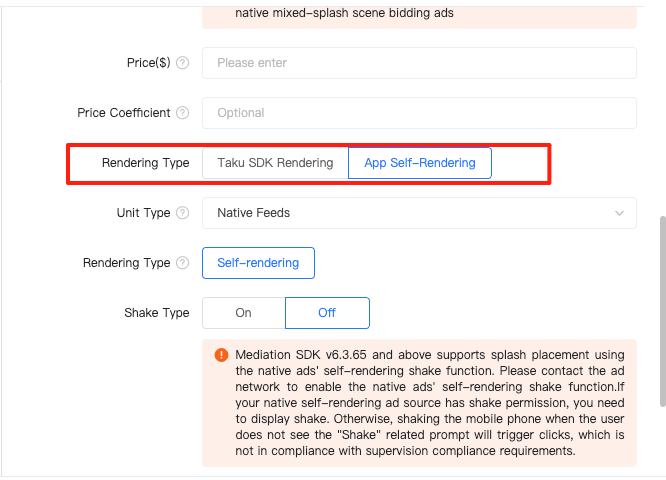666x480 pixels.
Task: Choose App Self-Rendering as rendering type
Action: pos(420,163)
